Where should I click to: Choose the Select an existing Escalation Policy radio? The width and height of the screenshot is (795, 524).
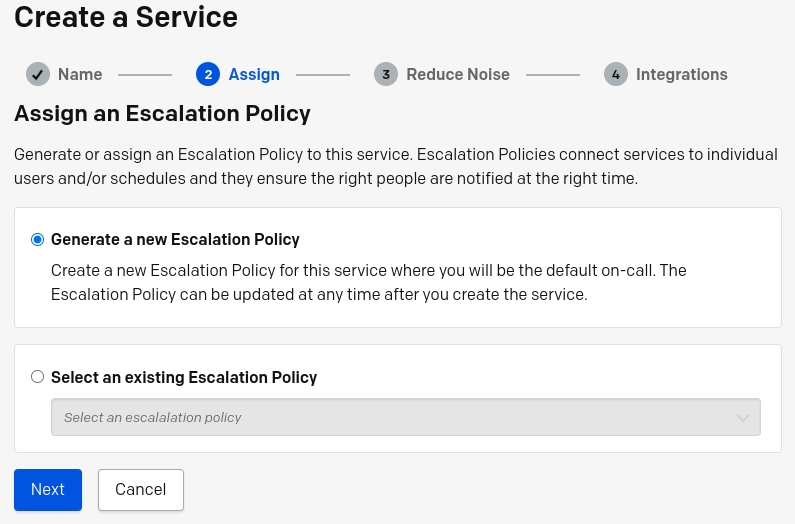38,377
